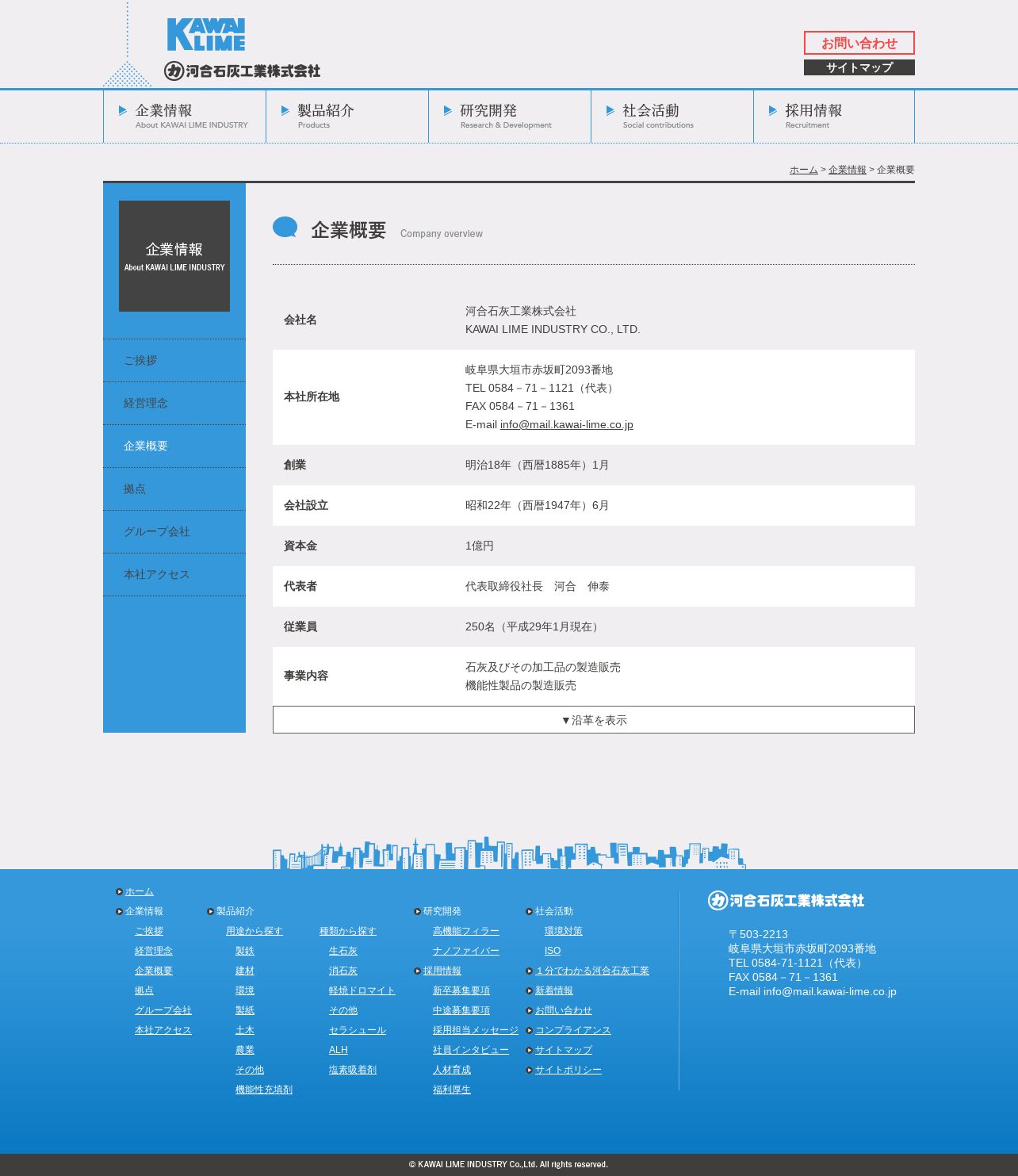The height and width of the screenshot is (1176, 1018).
Task: Click the info@mail.kawai-lime.co.jp email link
Action: click(x=566, y=424)
